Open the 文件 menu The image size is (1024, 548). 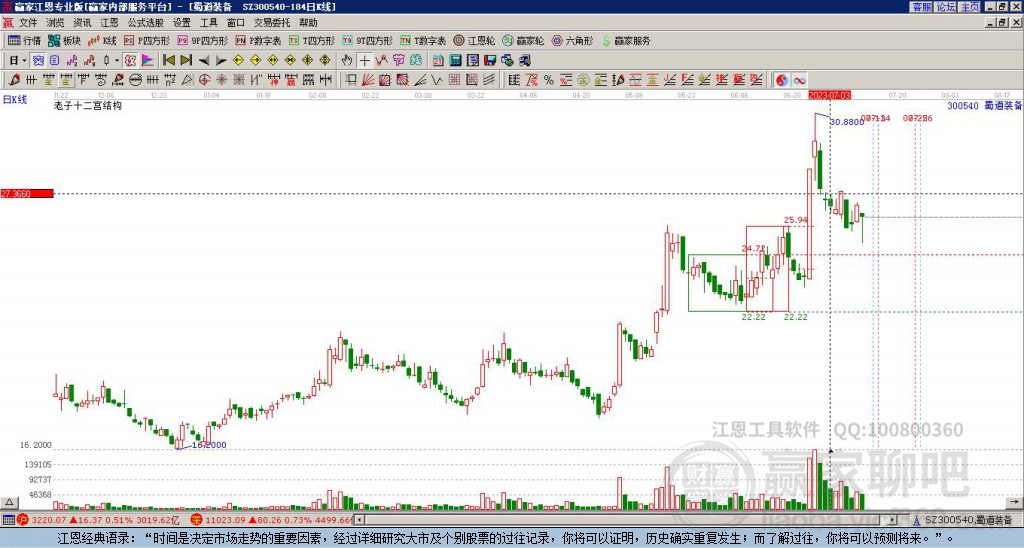(28, 23)
